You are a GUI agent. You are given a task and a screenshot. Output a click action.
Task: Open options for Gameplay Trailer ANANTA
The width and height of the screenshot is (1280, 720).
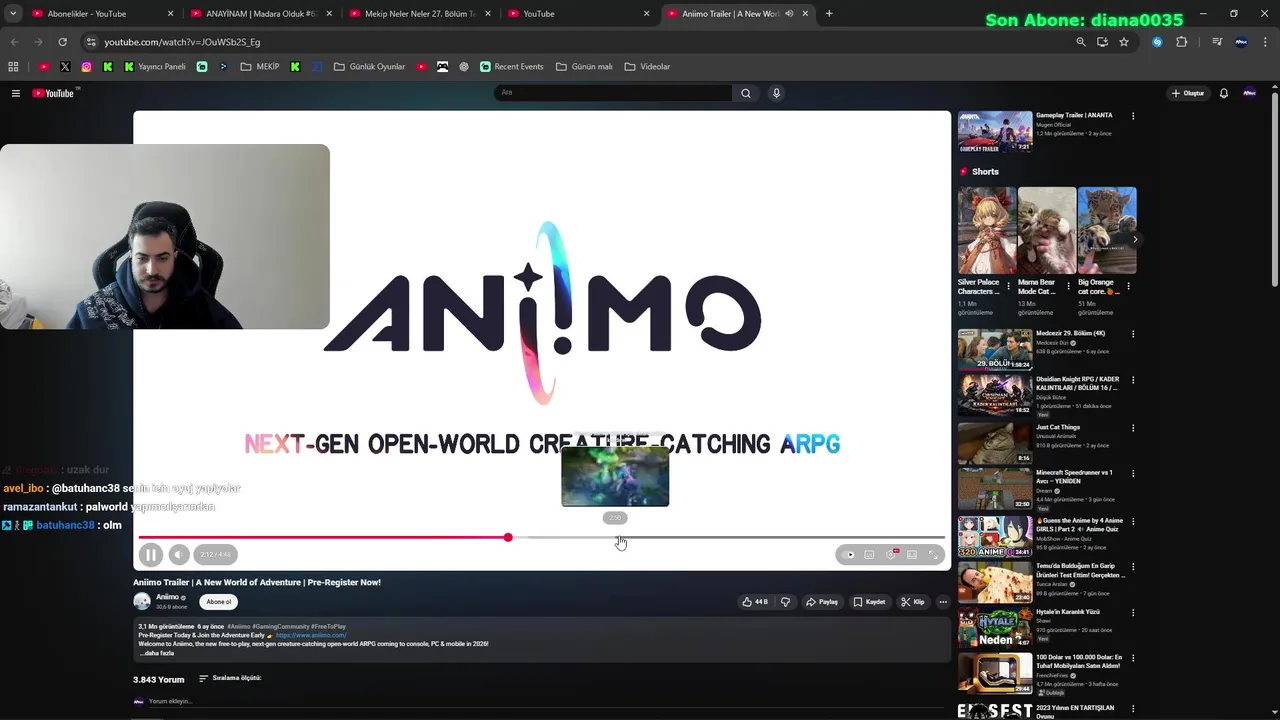pos(1133,116)
